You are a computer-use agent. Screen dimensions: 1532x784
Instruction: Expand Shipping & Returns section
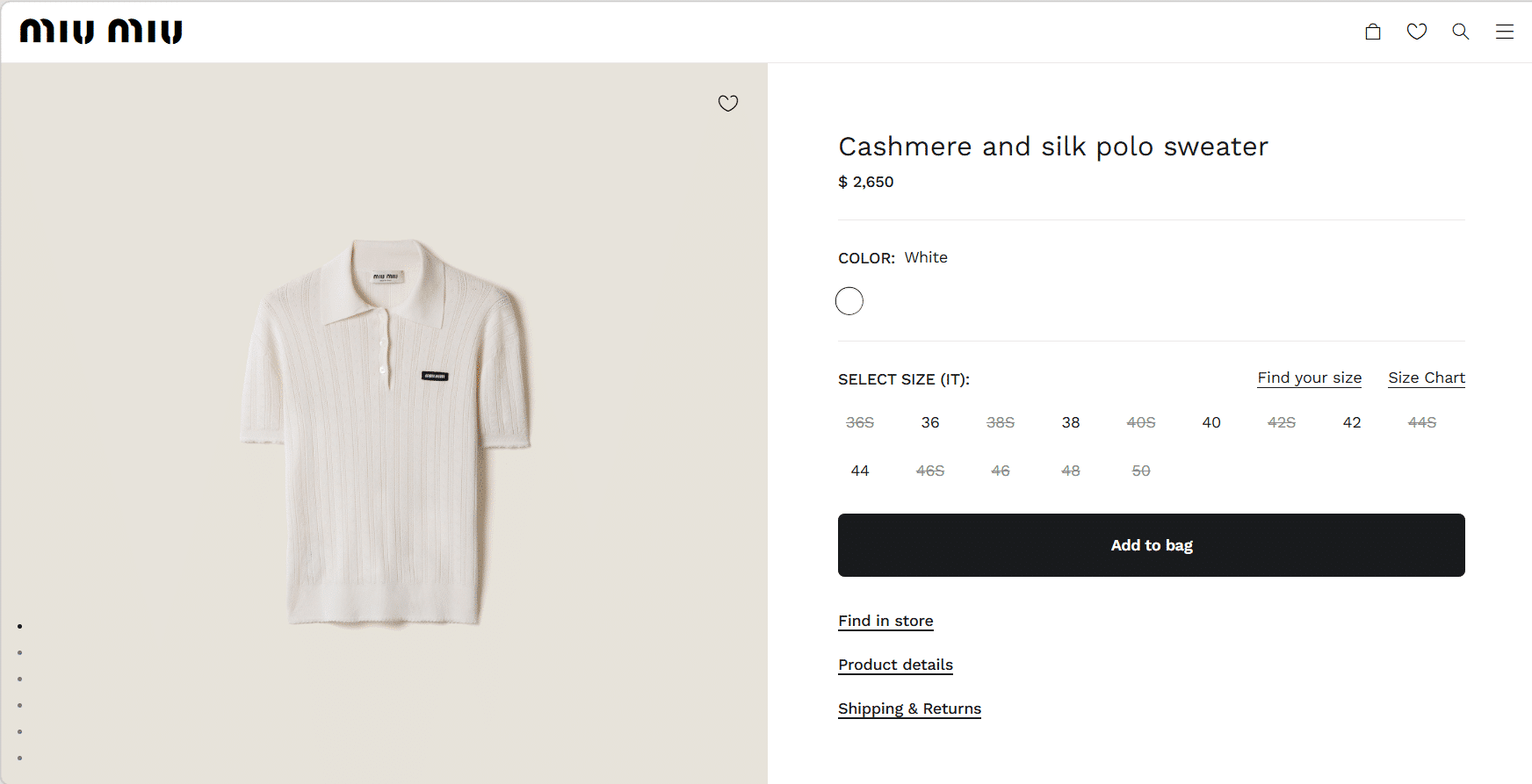pos(909,708)
